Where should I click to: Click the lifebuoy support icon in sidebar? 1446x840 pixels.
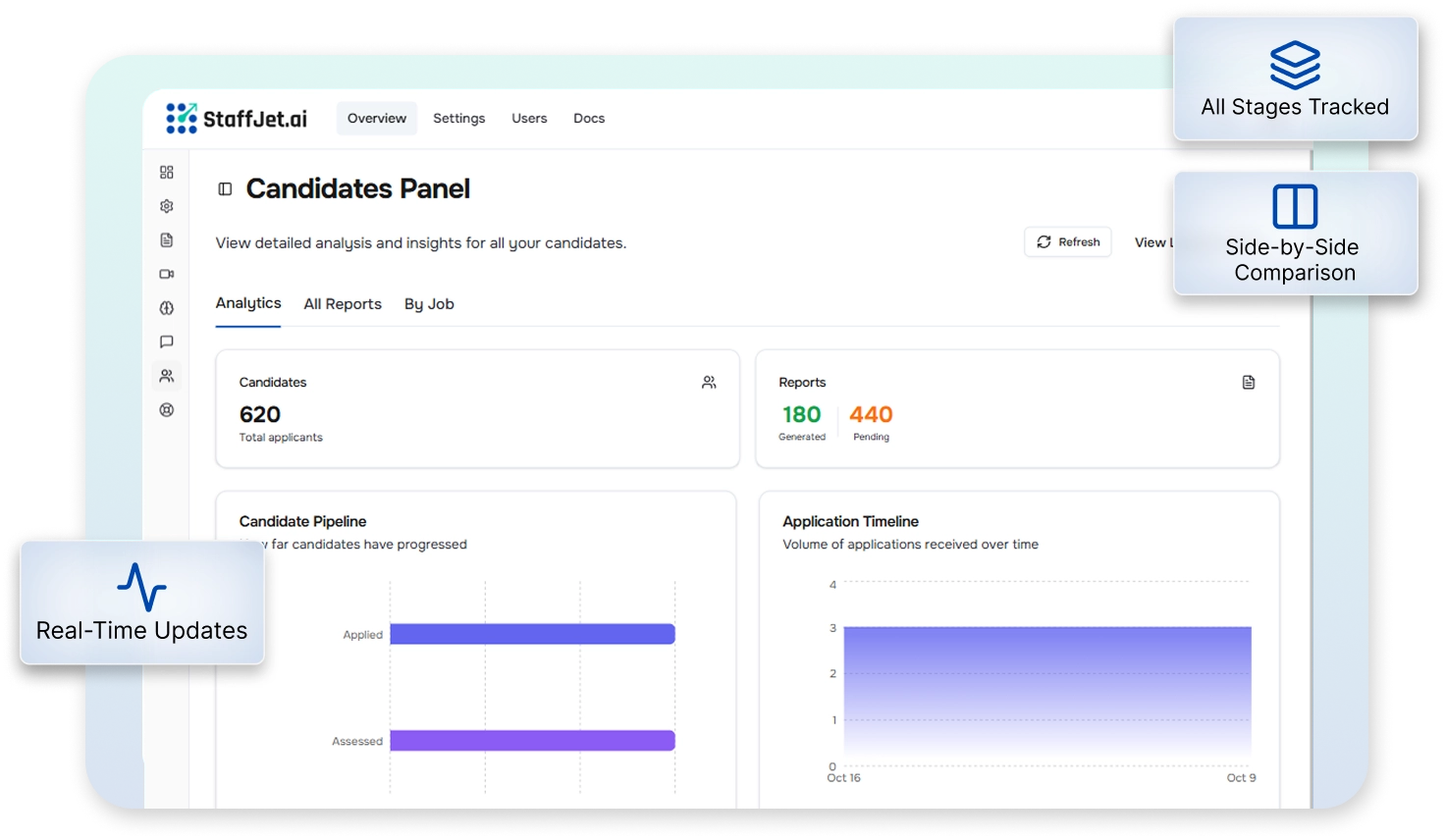tap(167, 410)
